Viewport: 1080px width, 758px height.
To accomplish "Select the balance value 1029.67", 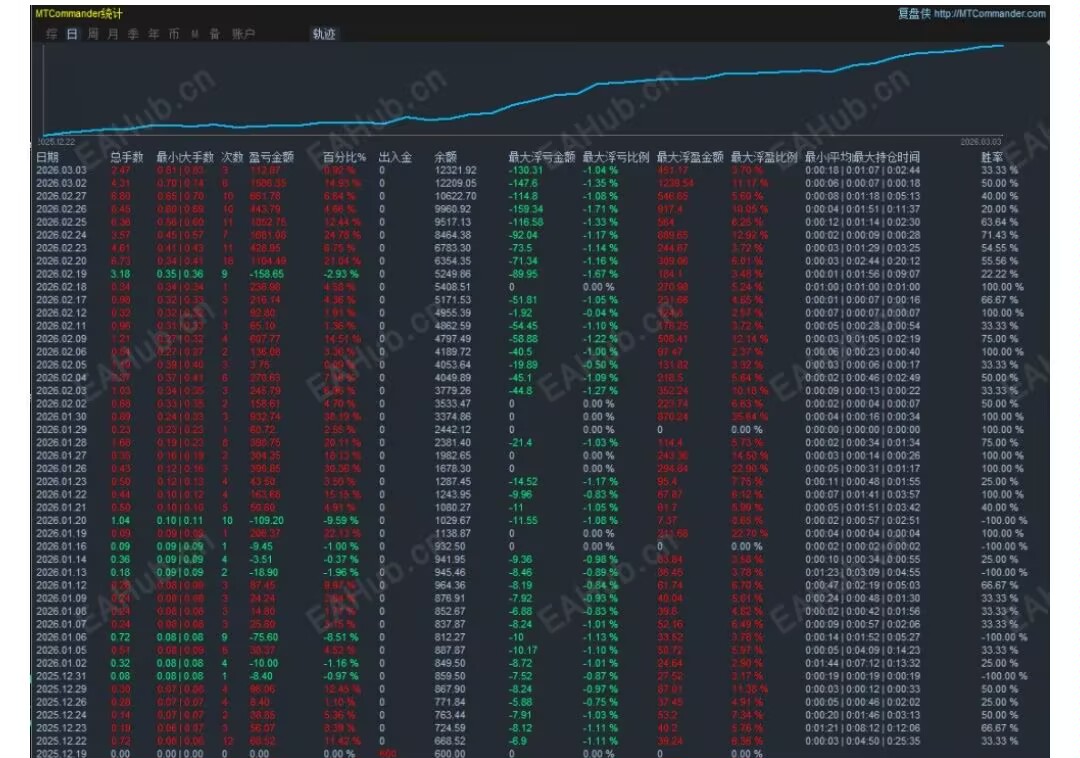I will (453, 520).
